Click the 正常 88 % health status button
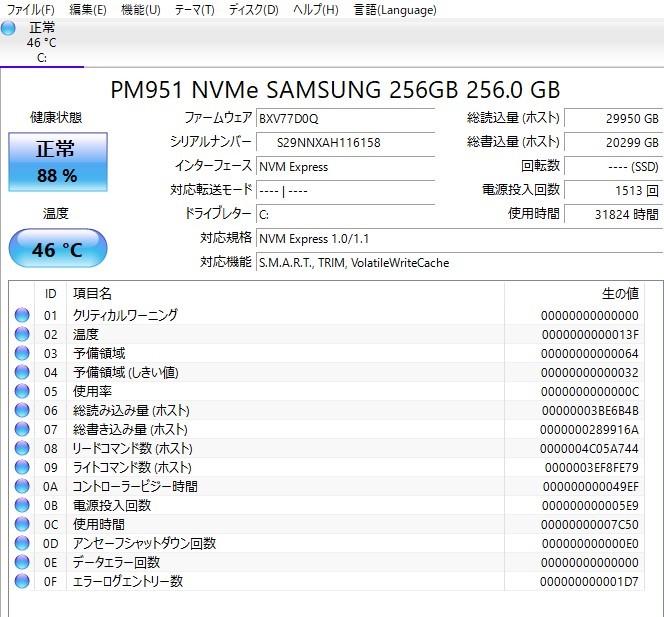The image size is (664, 617). pos(58,162)
